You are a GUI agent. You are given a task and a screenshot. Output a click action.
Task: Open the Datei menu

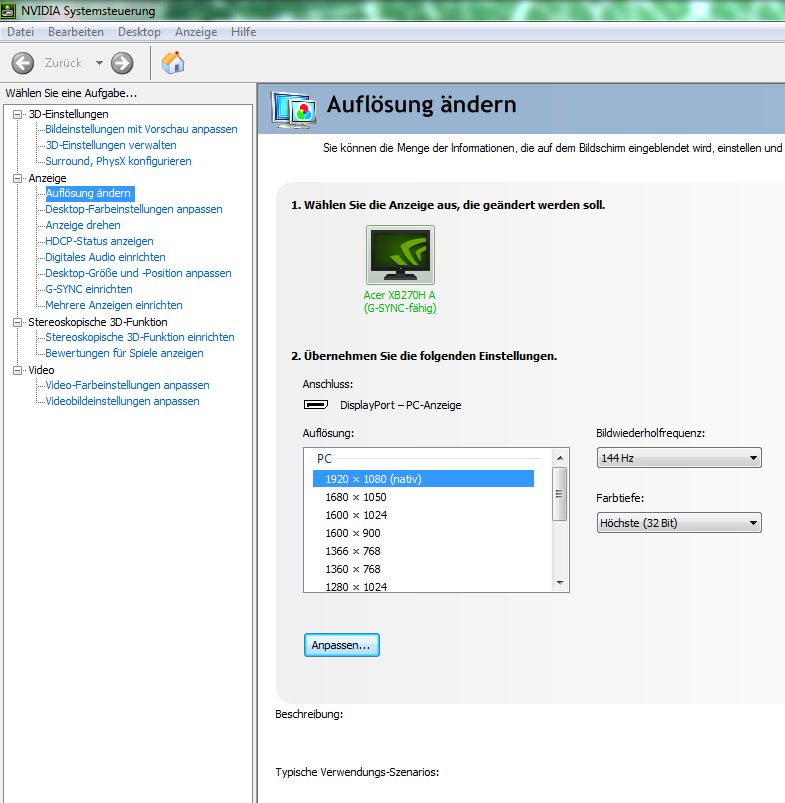pyautogui.click(x=20, y=32)
